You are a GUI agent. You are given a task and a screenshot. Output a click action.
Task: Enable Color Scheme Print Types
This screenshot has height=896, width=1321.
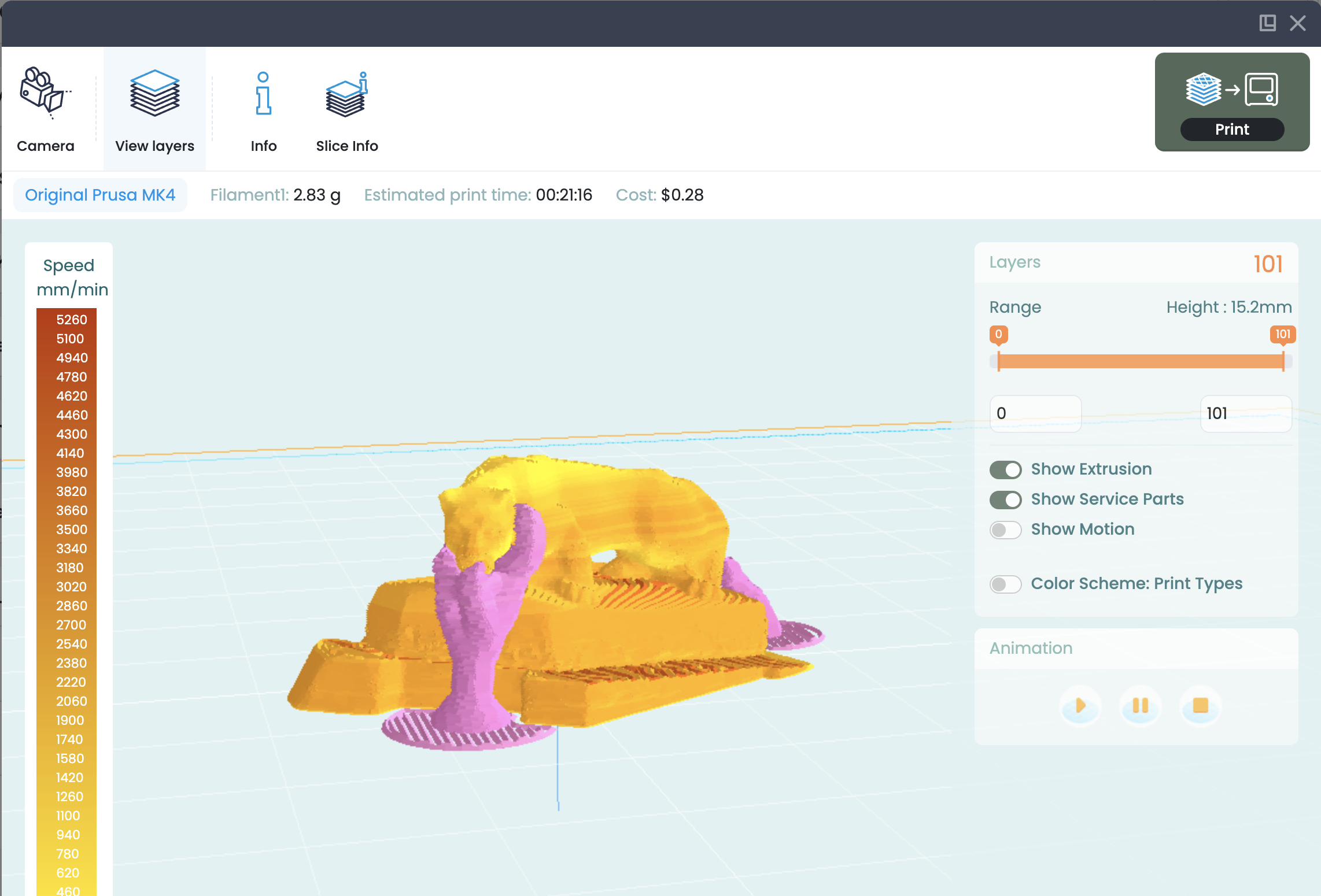click(1004, 582)
